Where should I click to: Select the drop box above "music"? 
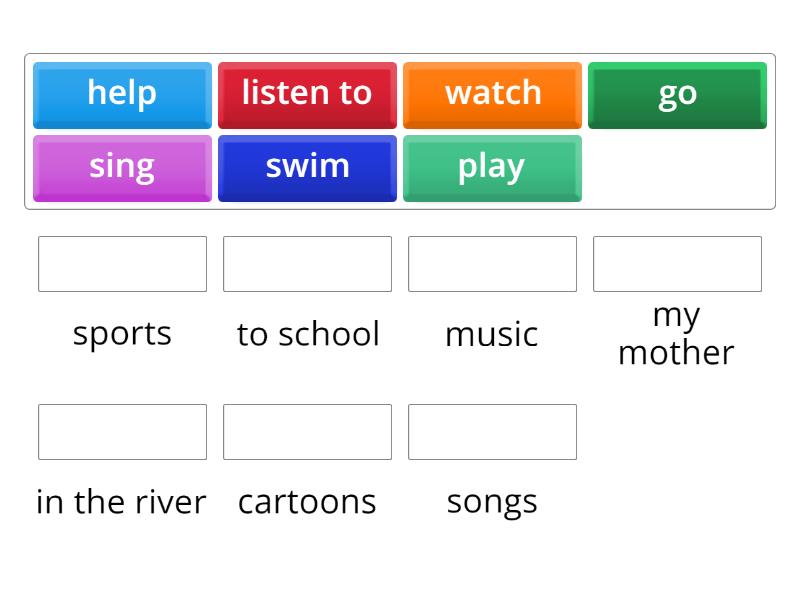click(x=492, y=264)
